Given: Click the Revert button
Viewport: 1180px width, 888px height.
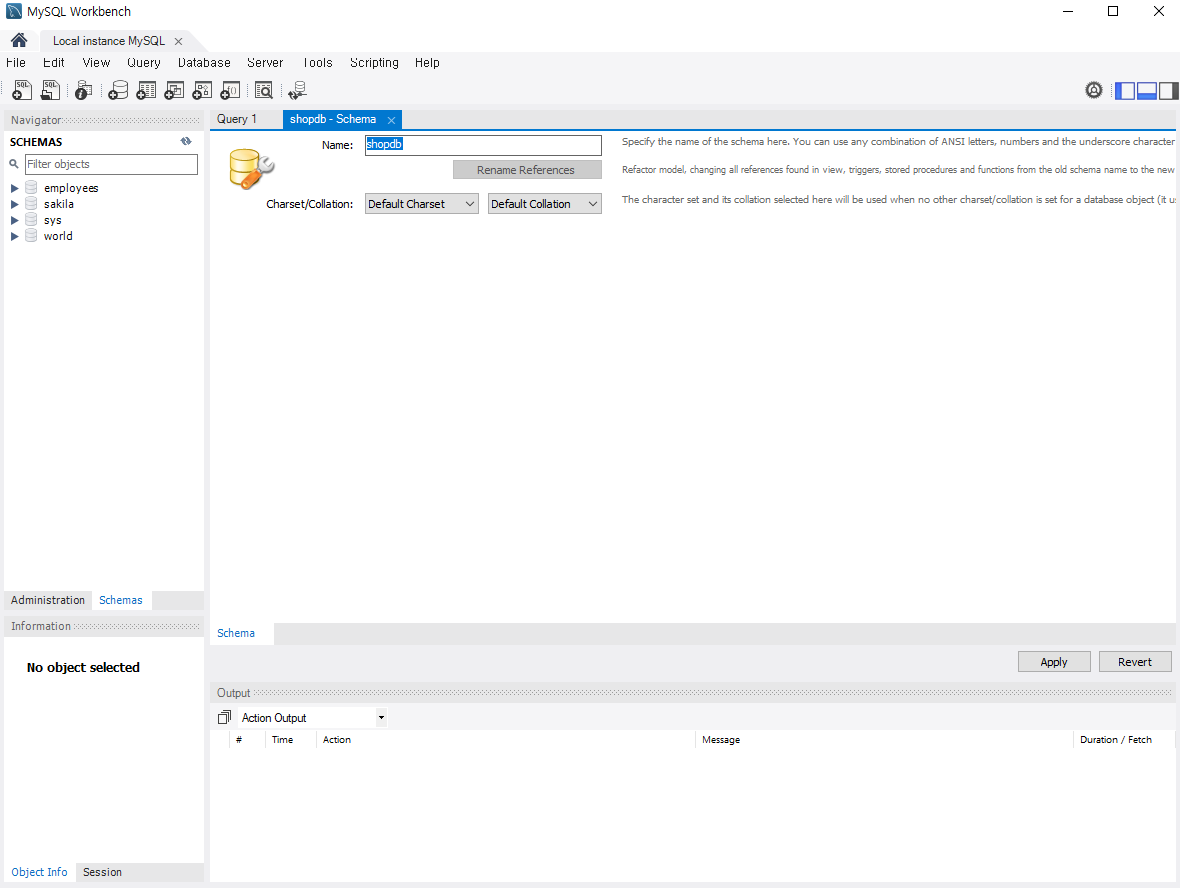Looking at the screenshot, I should (x=1135, y=661).
